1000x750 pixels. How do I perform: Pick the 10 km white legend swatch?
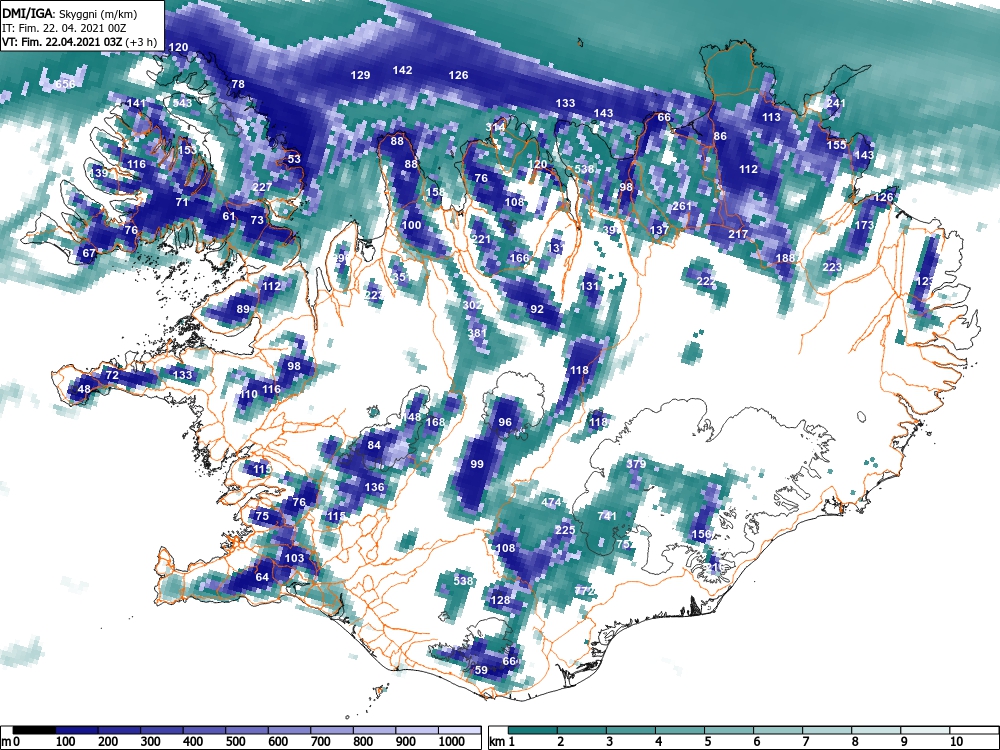(974, 730)
